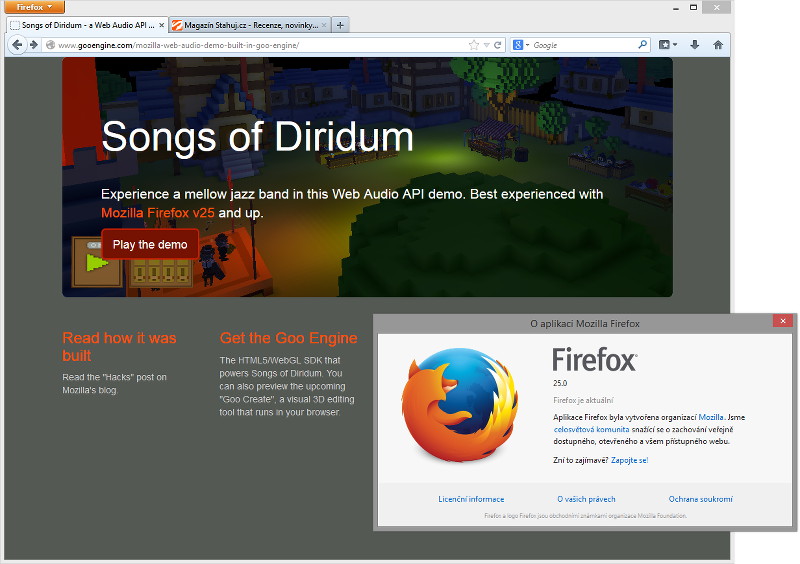Close the Magazín Stahuj.cz tab
Screen dimensions: 800x564
324,25
